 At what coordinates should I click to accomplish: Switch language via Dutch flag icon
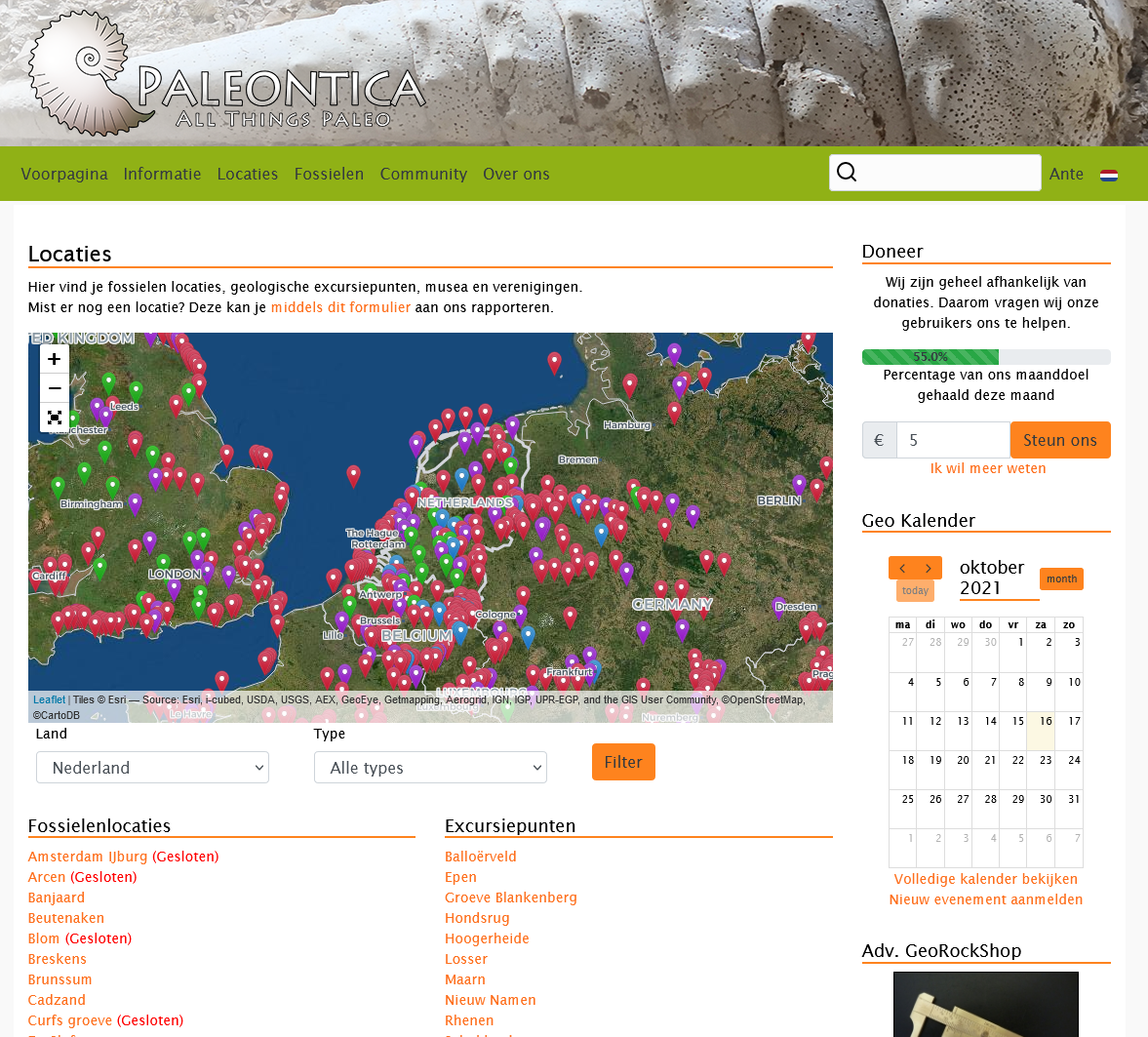1109,176
